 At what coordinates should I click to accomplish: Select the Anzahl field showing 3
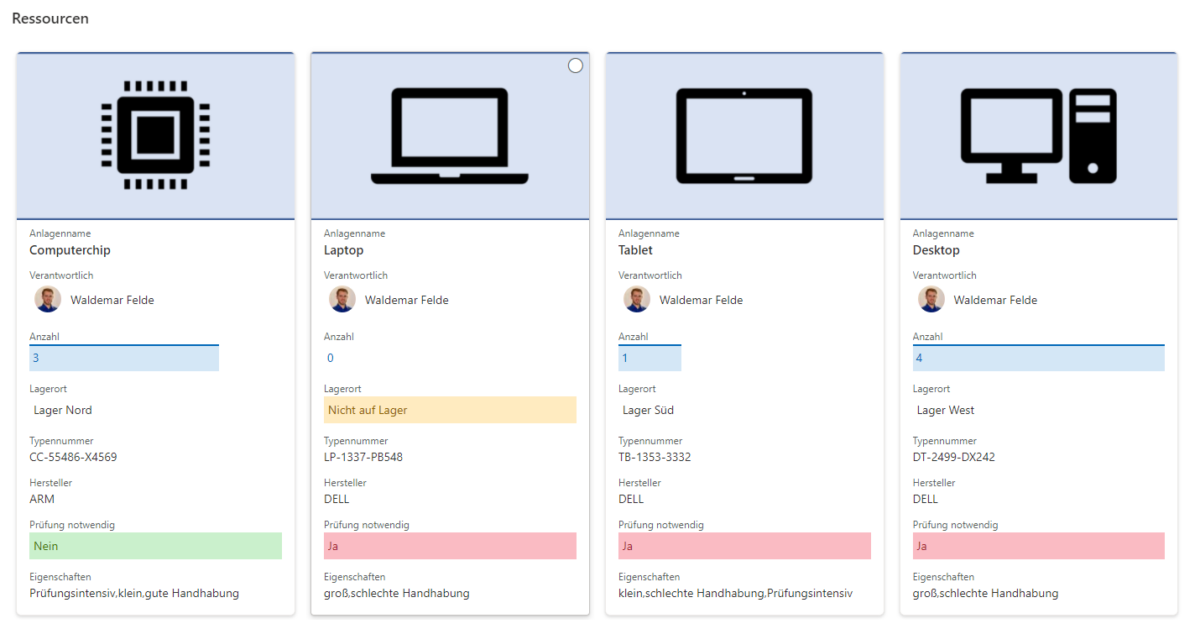coord(123,357)
